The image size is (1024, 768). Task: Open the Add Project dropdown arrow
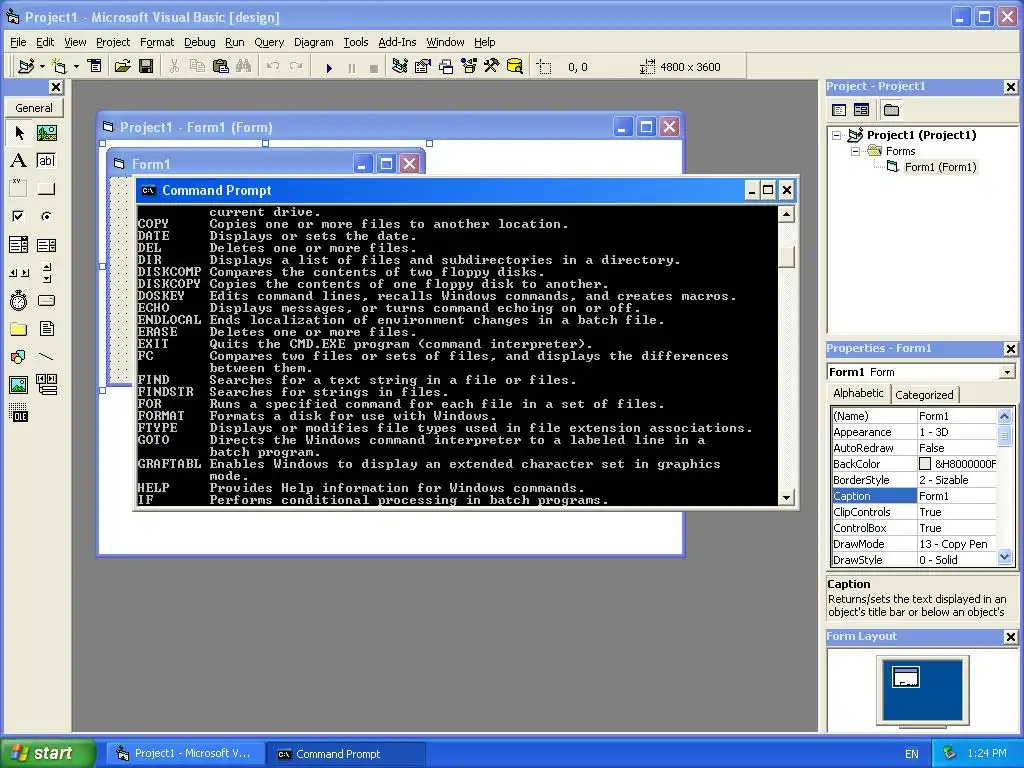(42, 67)
